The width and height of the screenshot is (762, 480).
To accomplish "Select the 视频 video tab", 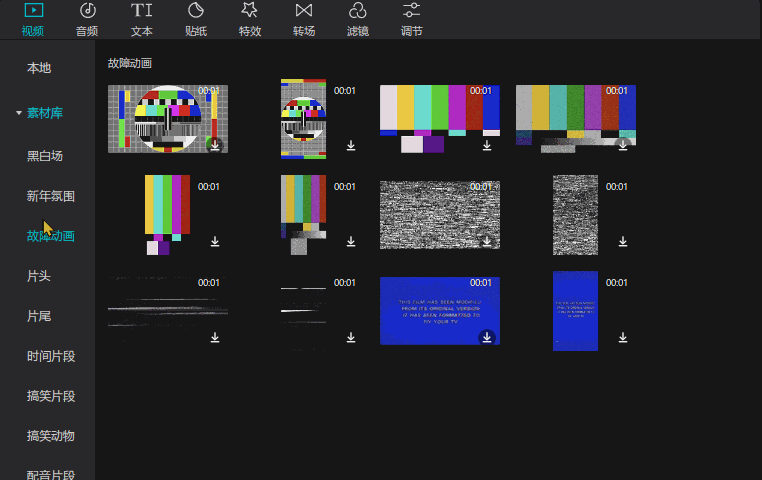I will coord(33,19).
